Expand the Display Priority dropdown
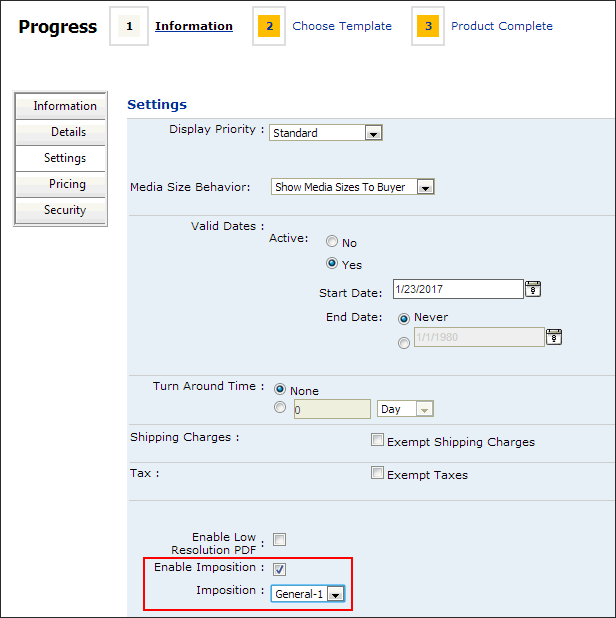 pos(372,133)
